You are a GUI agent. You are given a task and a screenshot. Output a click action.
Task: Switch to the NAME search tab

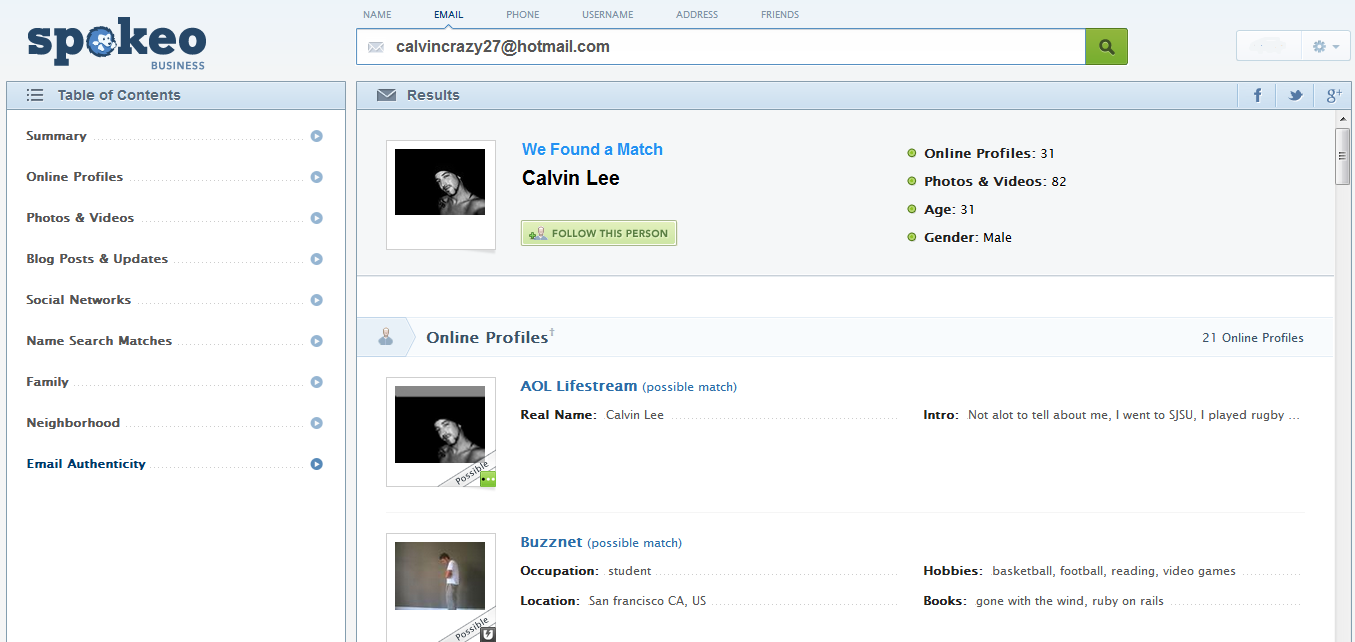377,15
